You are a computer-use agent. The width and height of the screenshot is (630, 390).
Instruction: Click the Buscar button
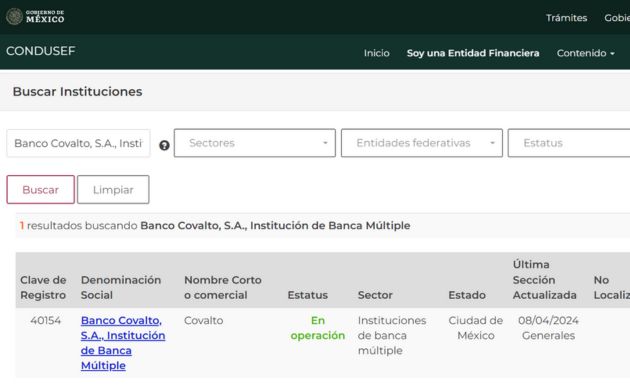pyautogui.click(x=41, y=190)
